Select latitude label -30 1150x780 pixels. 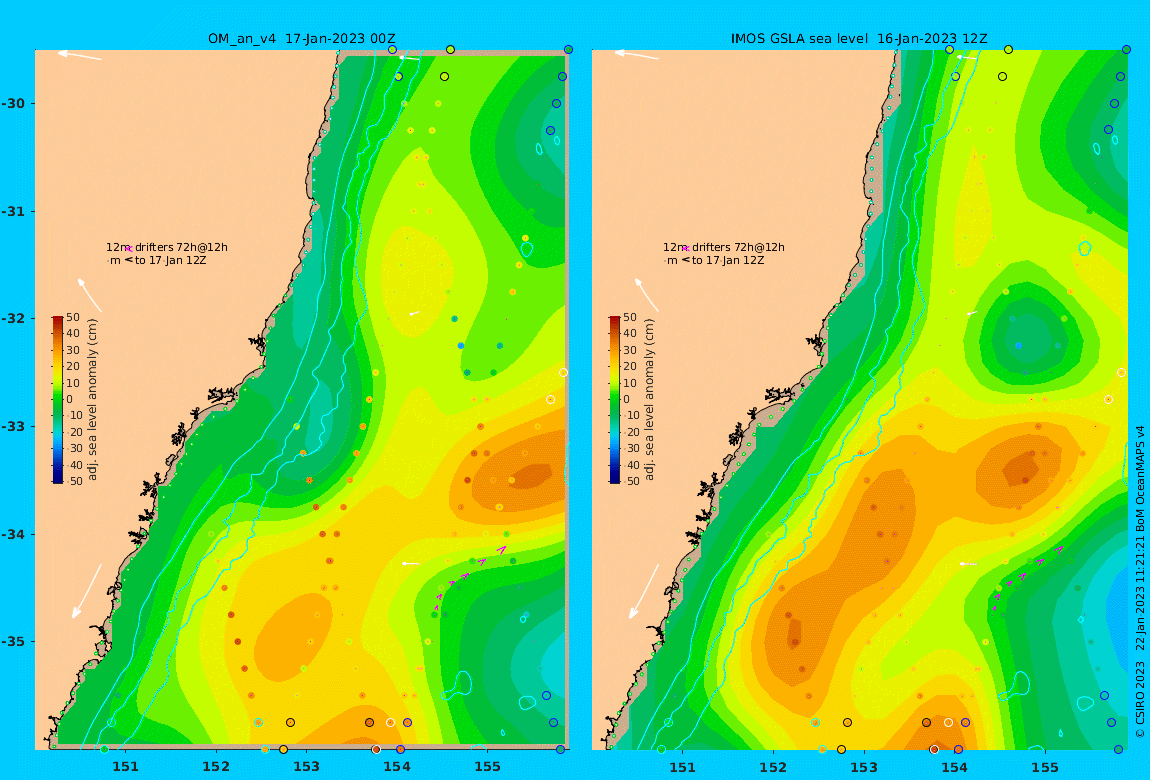13,103
